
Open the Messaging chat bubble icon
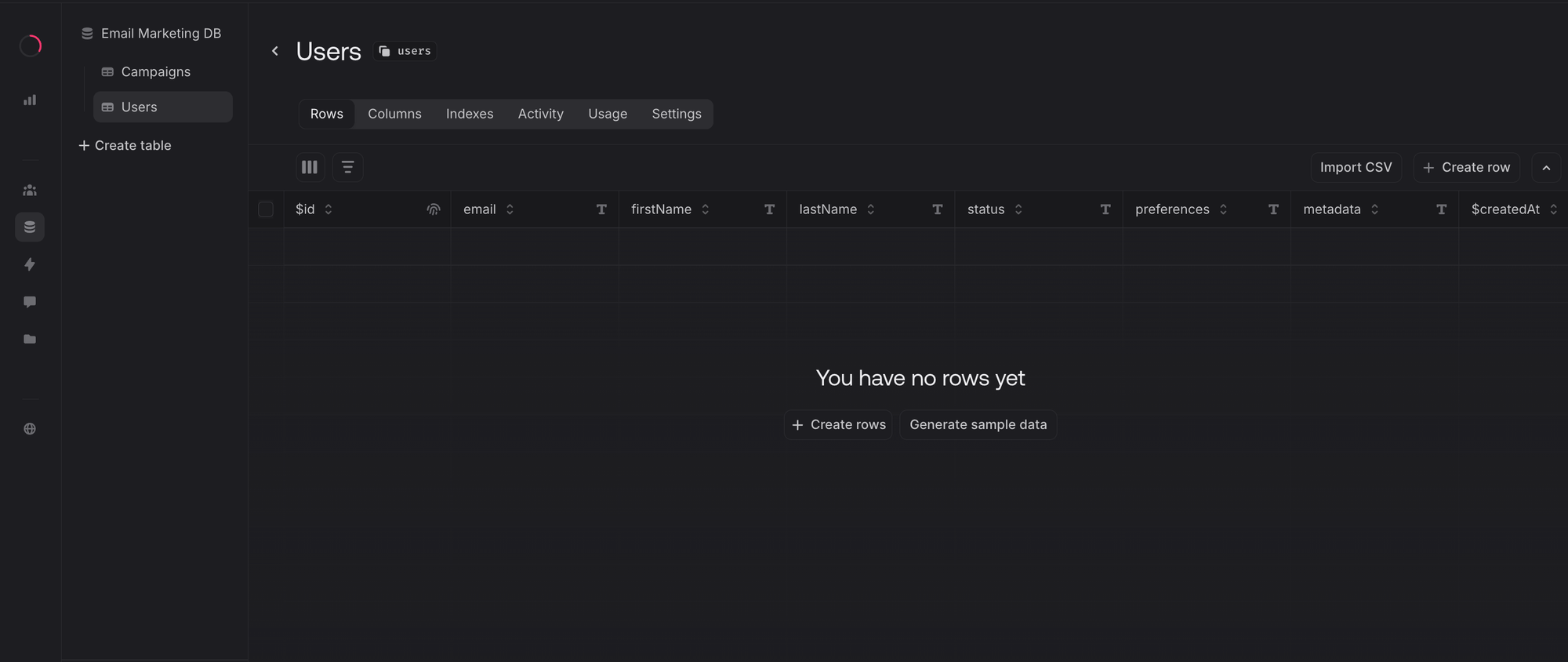30,302
